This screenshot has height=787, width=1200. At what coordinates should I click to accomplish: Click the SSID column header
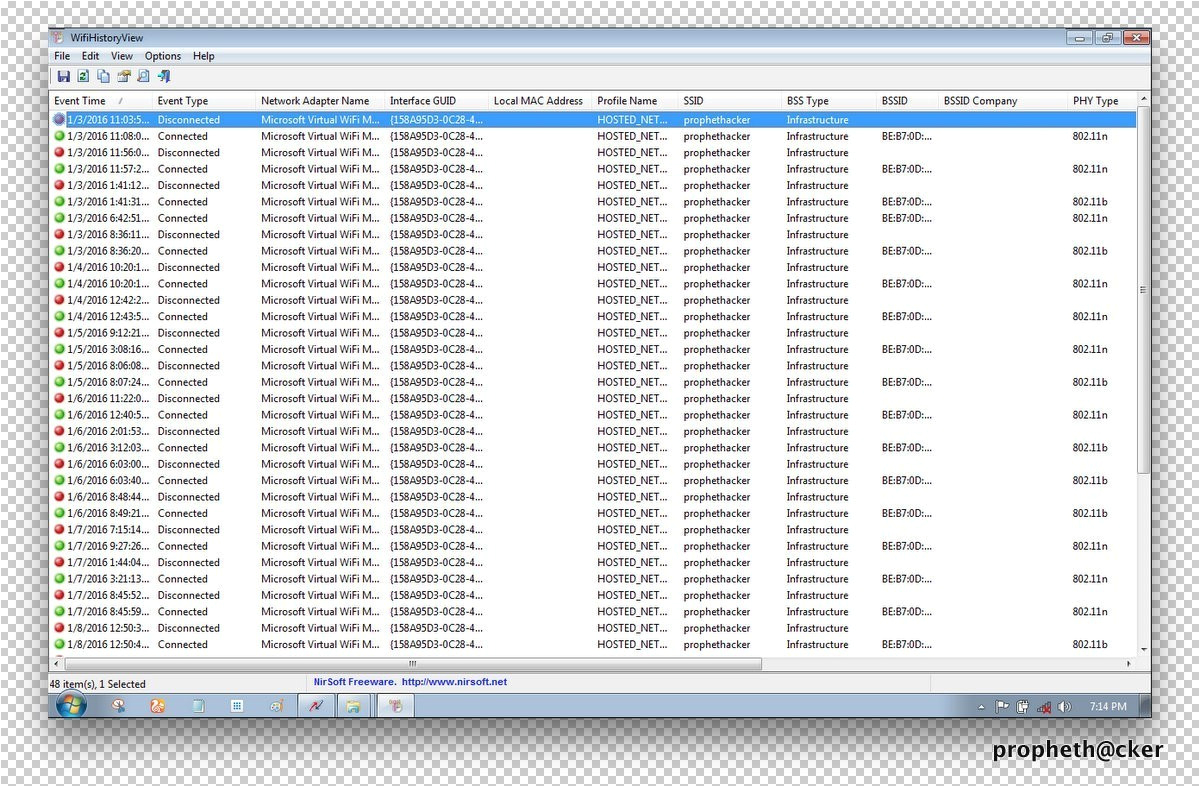click(694, 101)
